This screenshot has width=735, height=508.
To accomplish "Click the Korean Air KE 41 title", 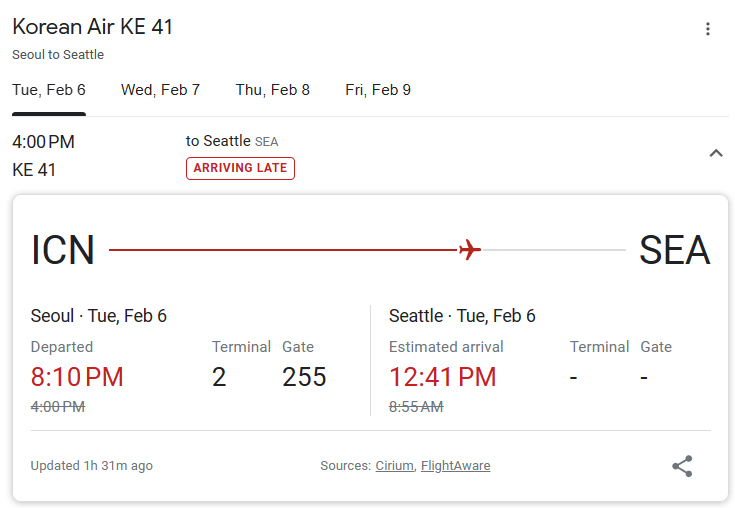I will click(93, 26).
